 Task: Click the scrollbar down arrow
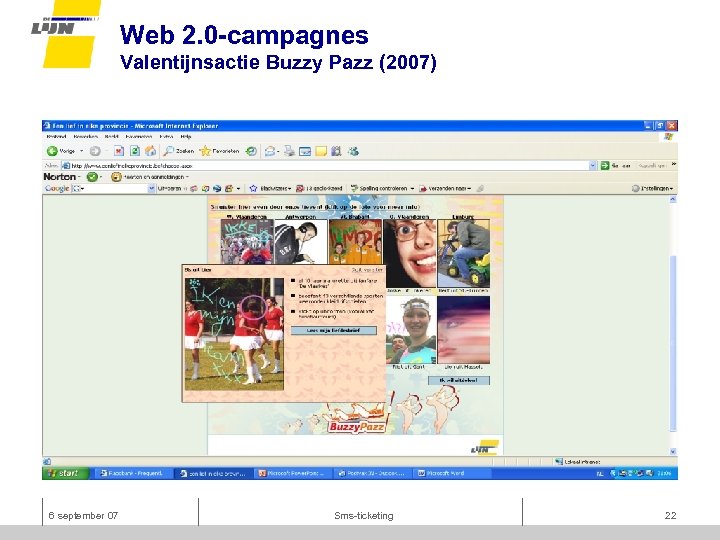673,451
